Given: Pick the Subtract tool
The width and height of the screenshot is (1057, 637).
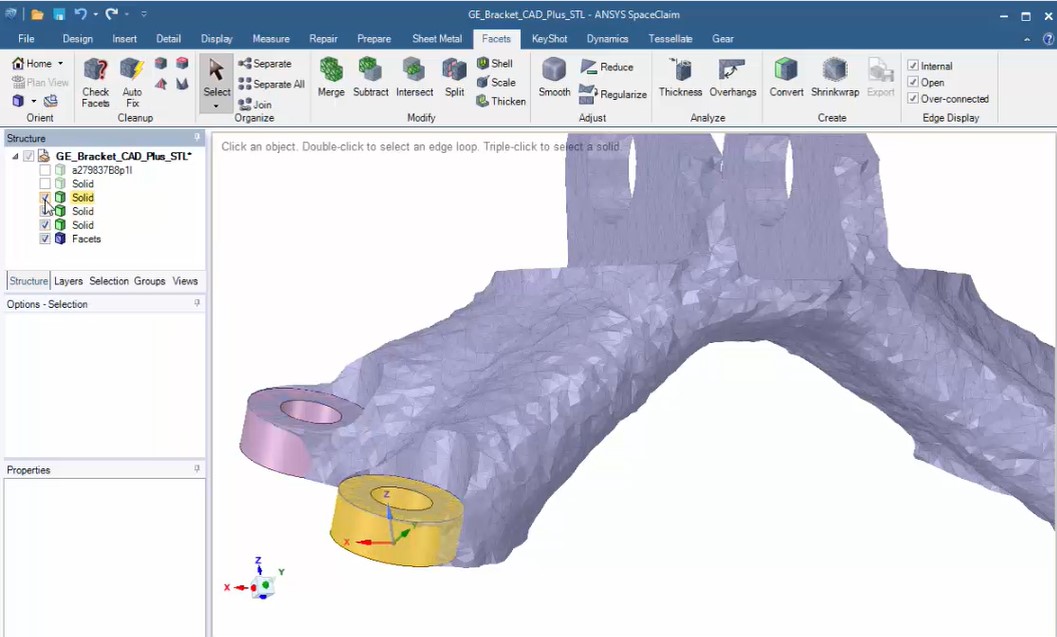Looking at the screenshot, I should tap(371, 78).
